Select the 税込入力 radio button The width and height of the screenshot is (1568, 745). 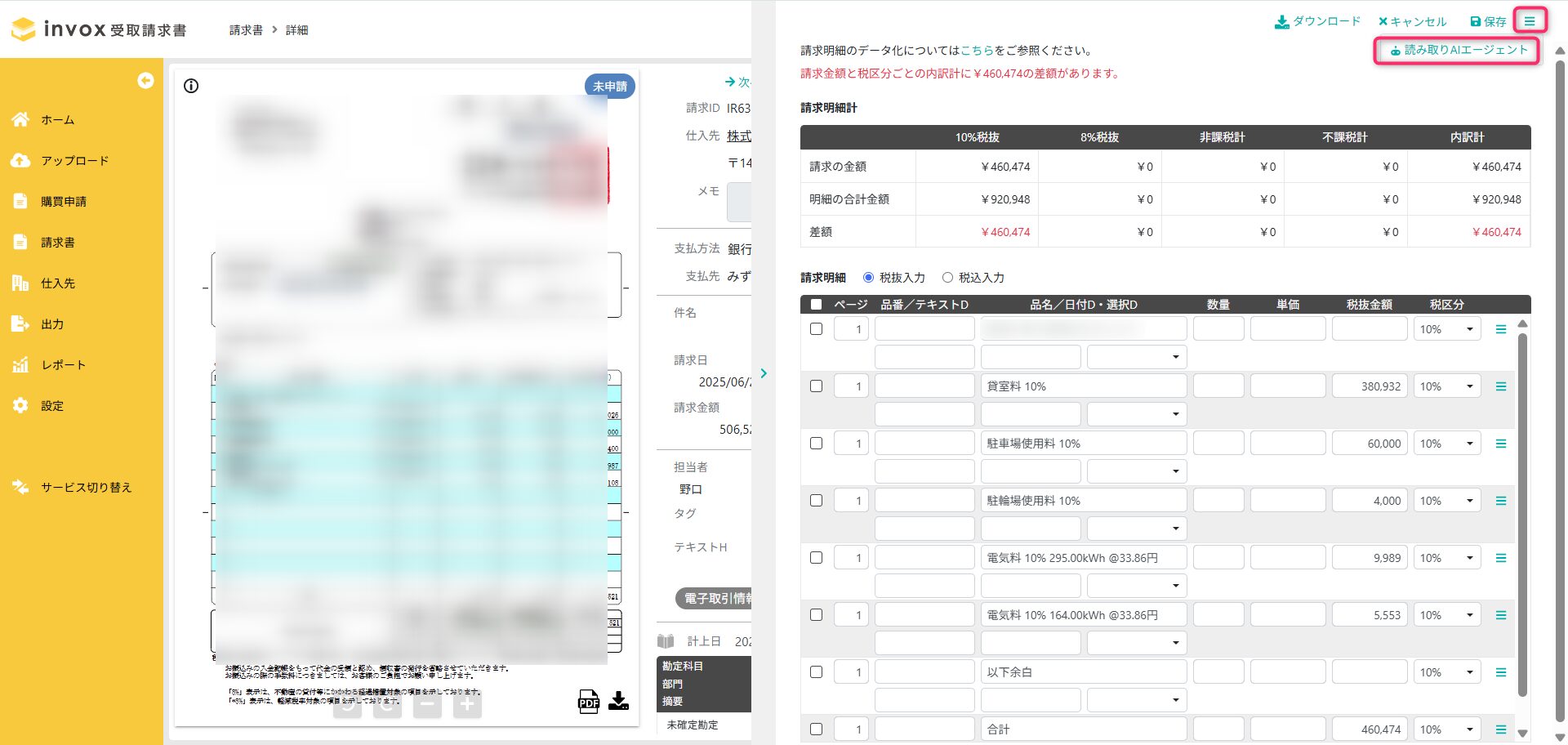947,278
